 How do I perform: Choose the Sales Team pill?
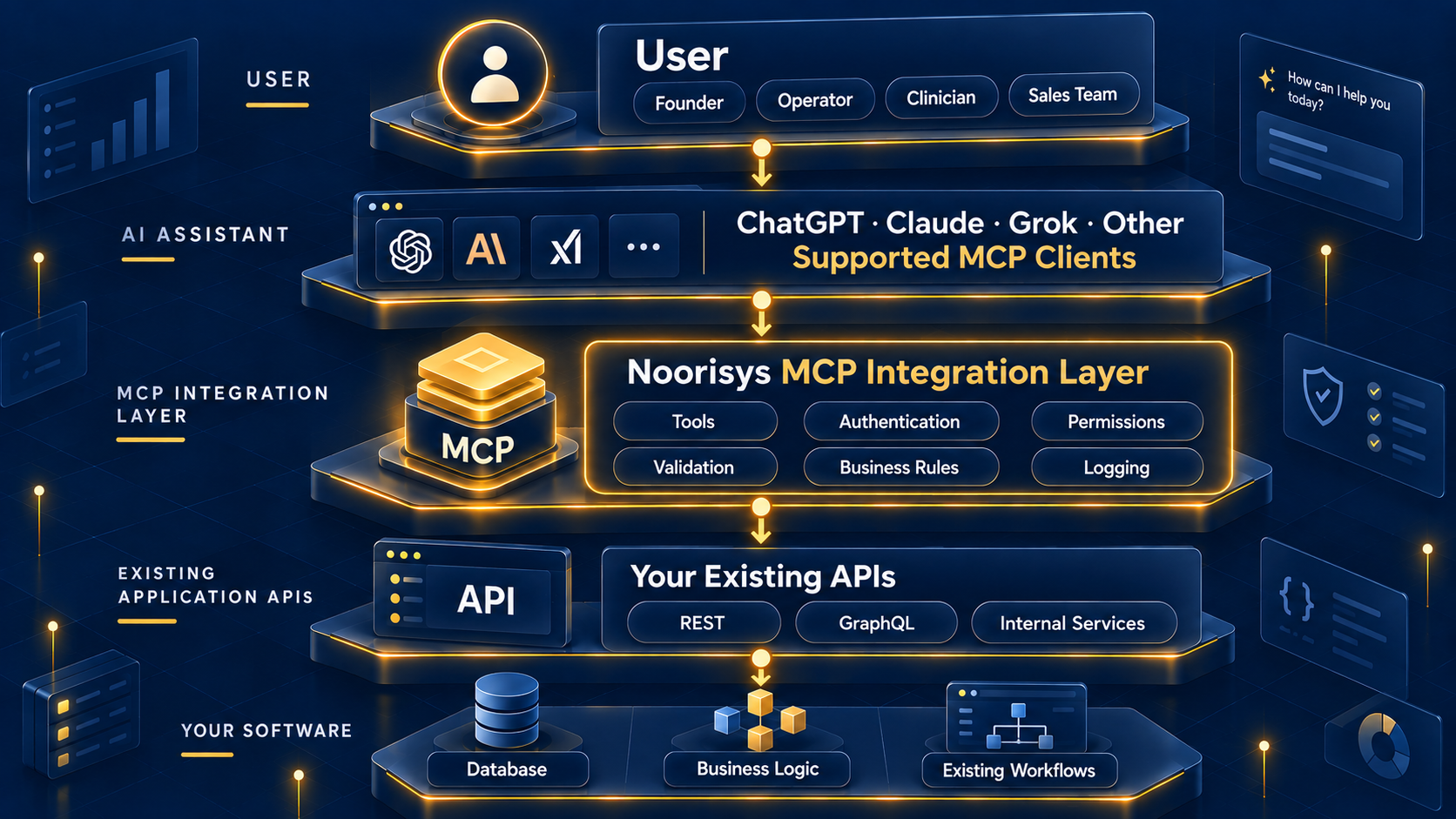click(1073, 94)
